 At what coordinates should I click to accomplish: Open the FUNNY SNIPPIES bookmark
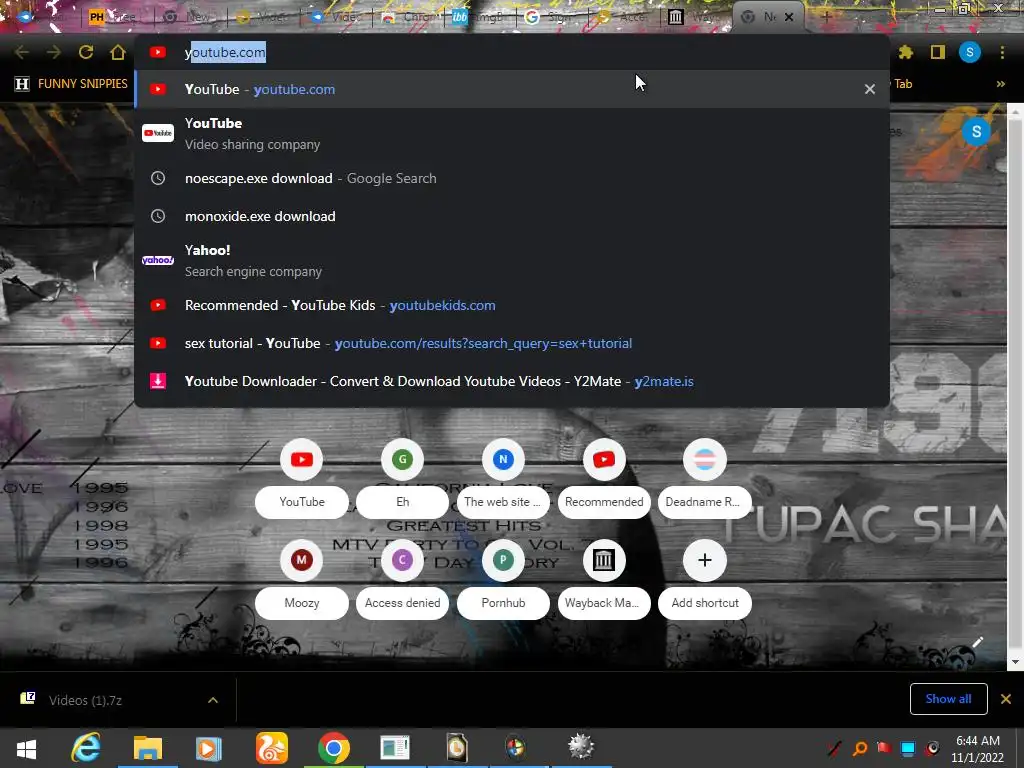coord(71,84)
